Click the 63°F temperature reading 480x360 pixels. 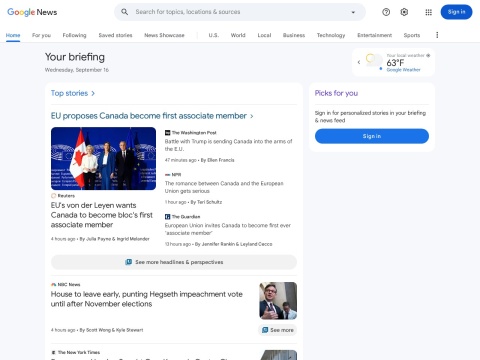[395, 63]
